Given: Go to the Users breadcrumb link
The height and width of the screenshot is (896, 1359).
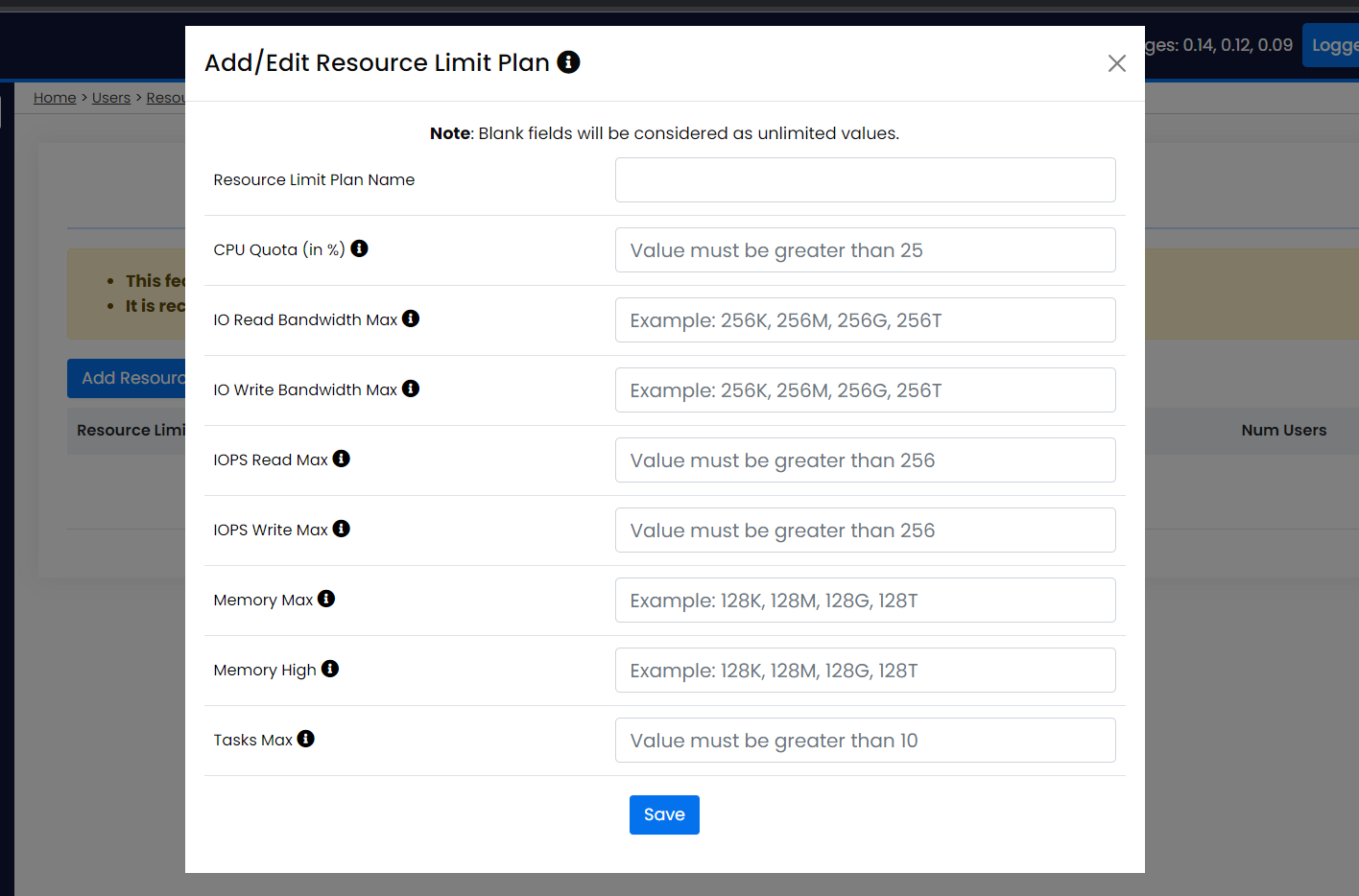Looking at the screenshot, I should pos(111,98).
